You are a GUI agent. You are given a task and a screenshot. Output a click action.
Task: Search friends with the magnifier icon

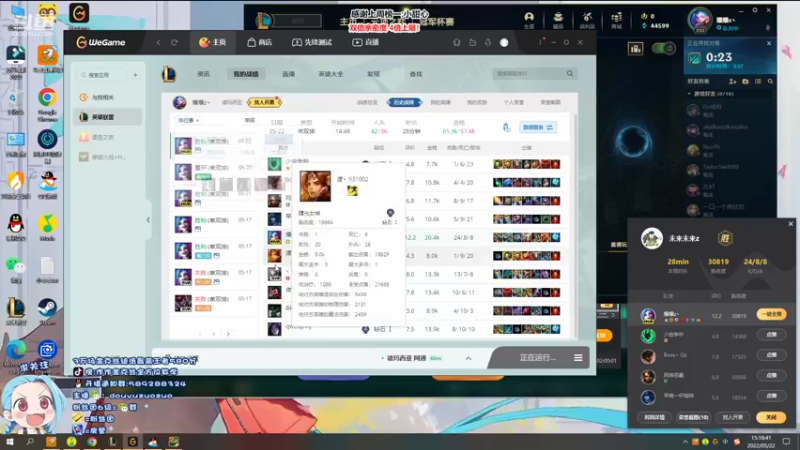(770, 81)
